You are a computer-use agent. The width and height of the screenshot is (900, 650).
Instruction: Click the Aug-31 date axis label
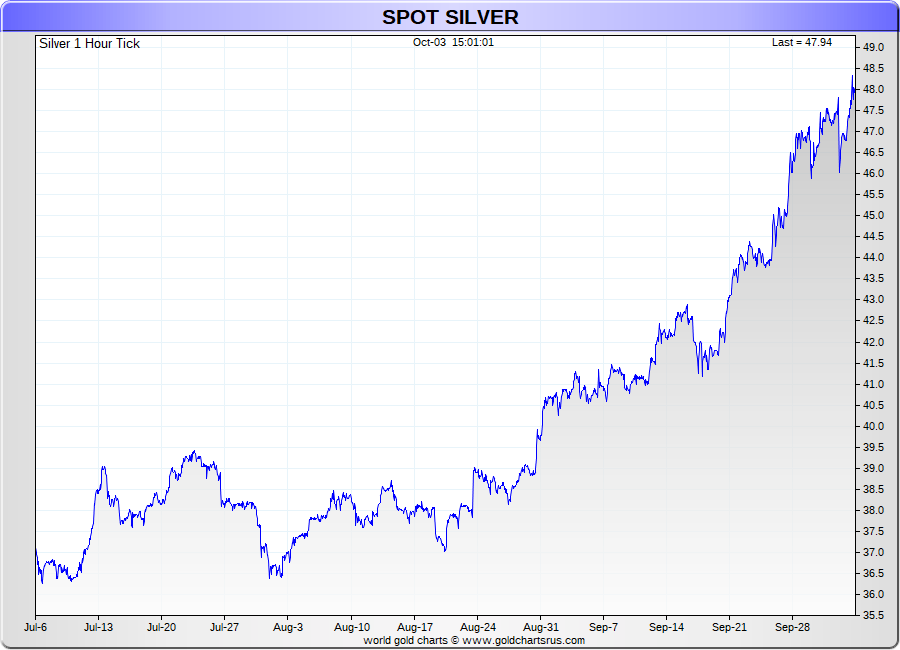(x=541, y=627)
